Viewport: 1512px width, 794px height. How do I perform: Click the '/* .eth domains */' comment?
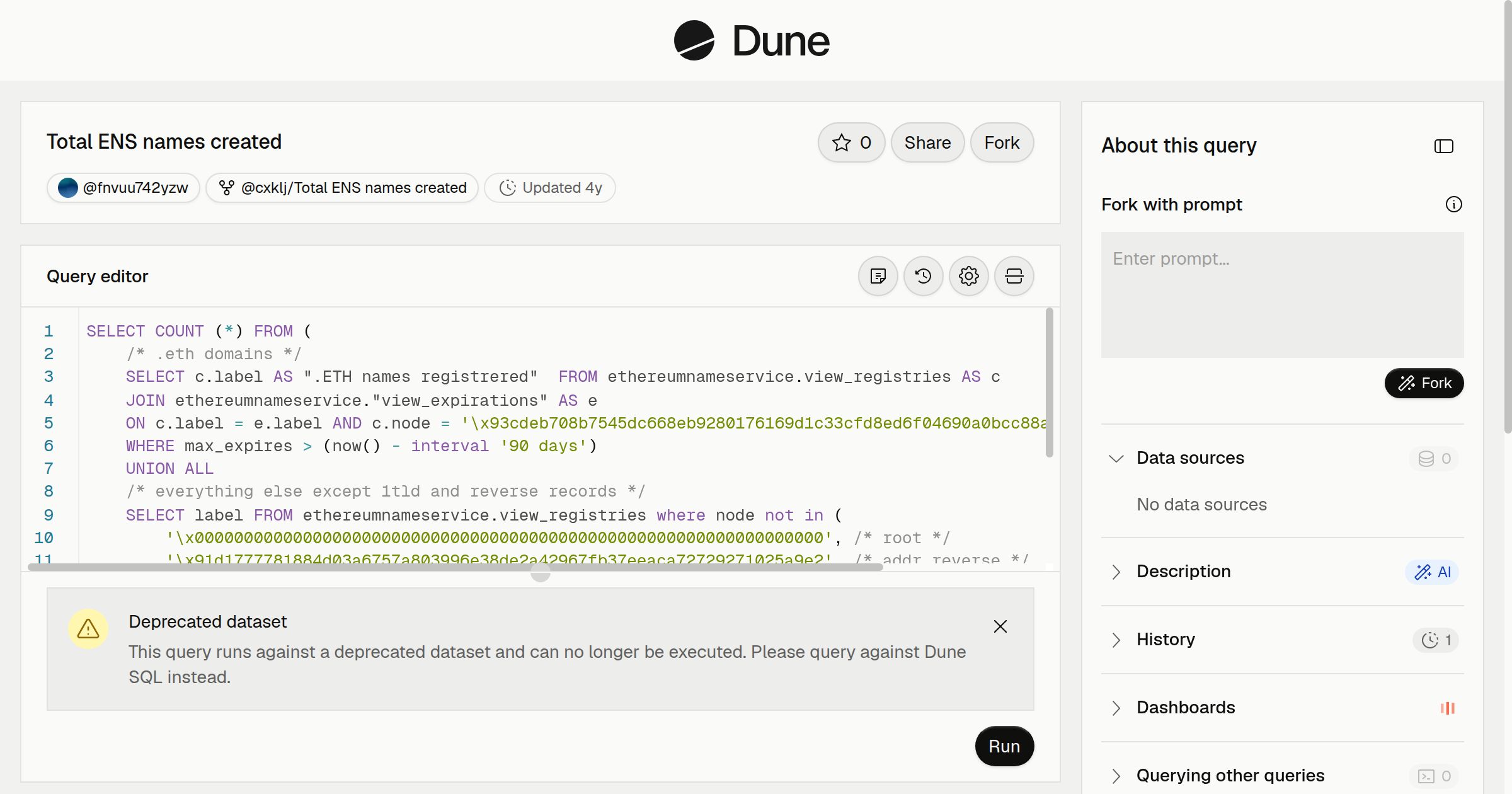tap(214, 354)
